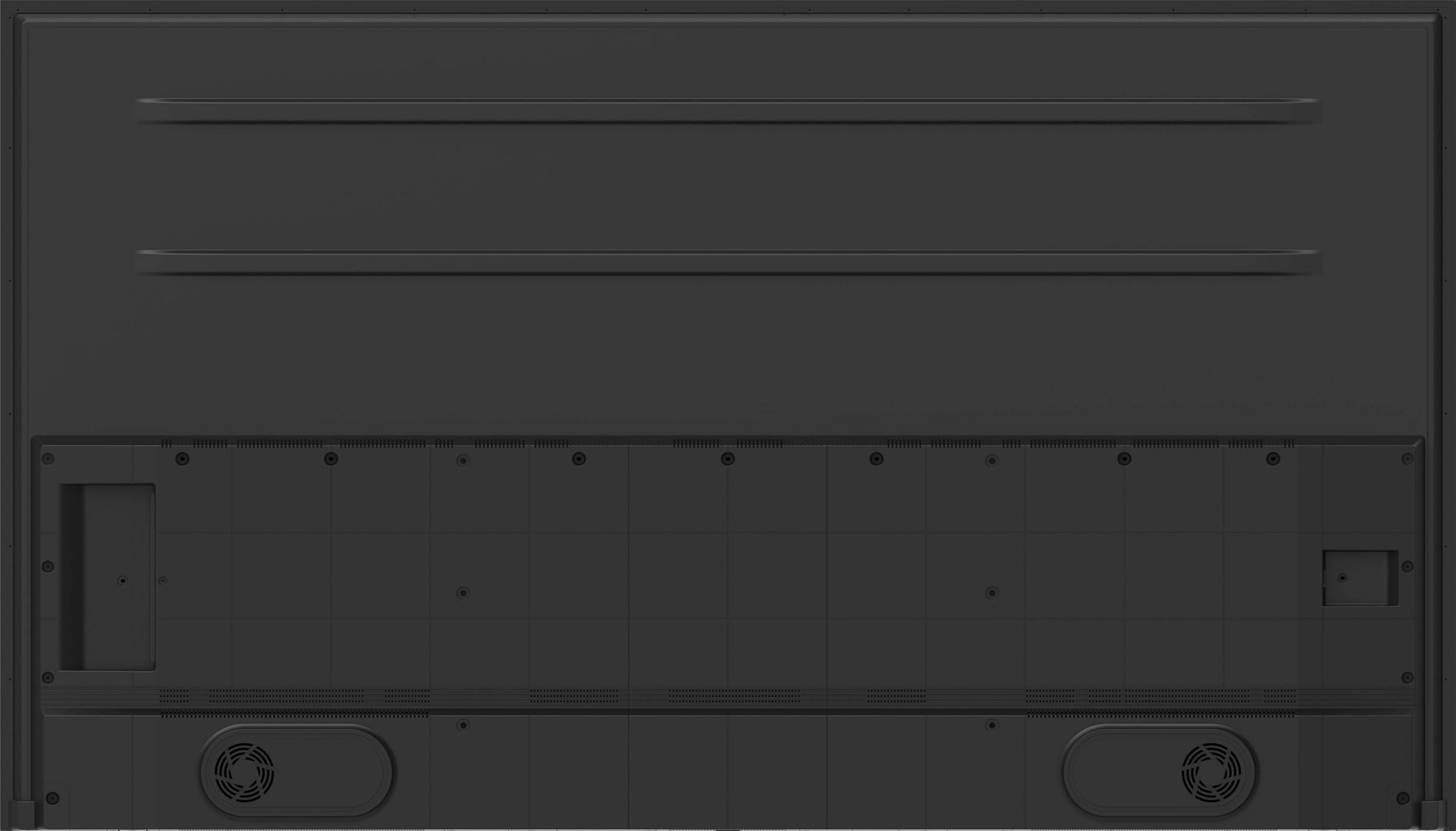Click the bottom-left corner screw of rear cover
Viewport: 1456px width, 831px height.
click(52, 798)
